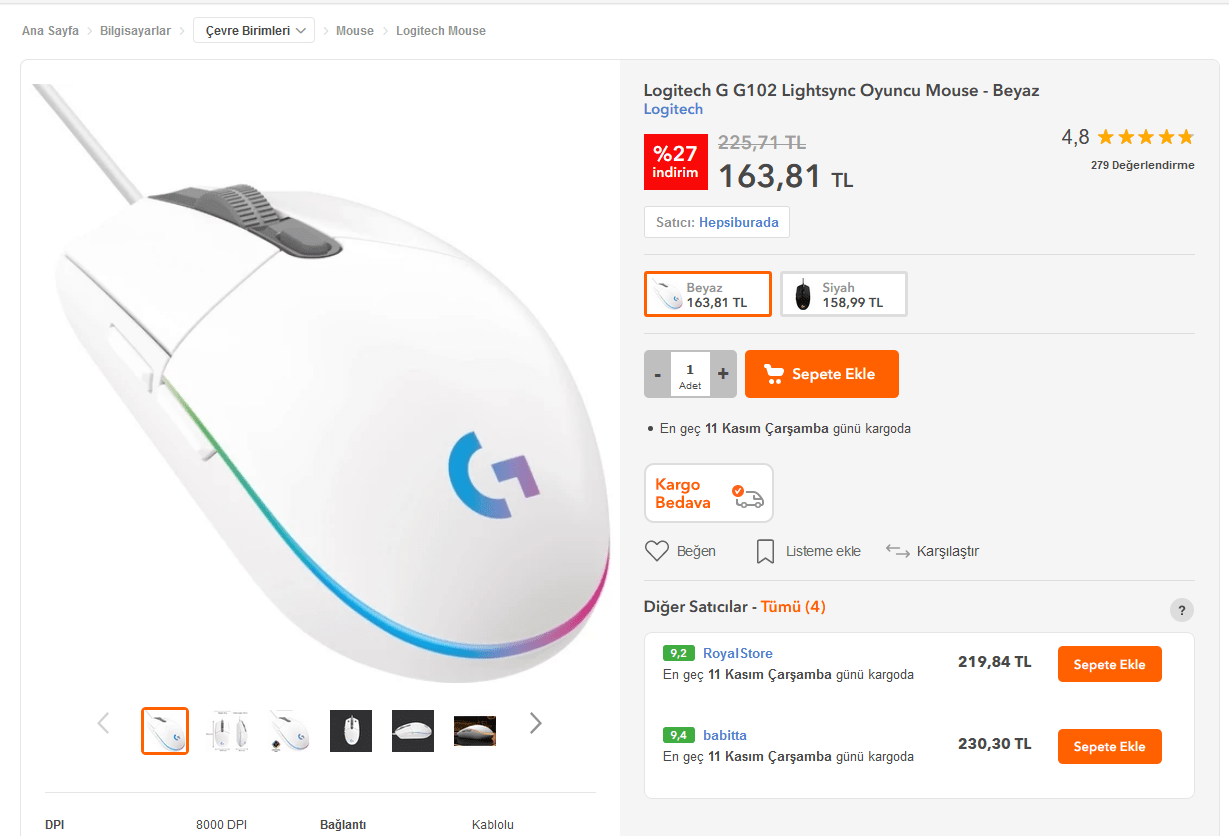Show next thumbnails with right arrow
The image size is (1229, 836).
point(536,723)
